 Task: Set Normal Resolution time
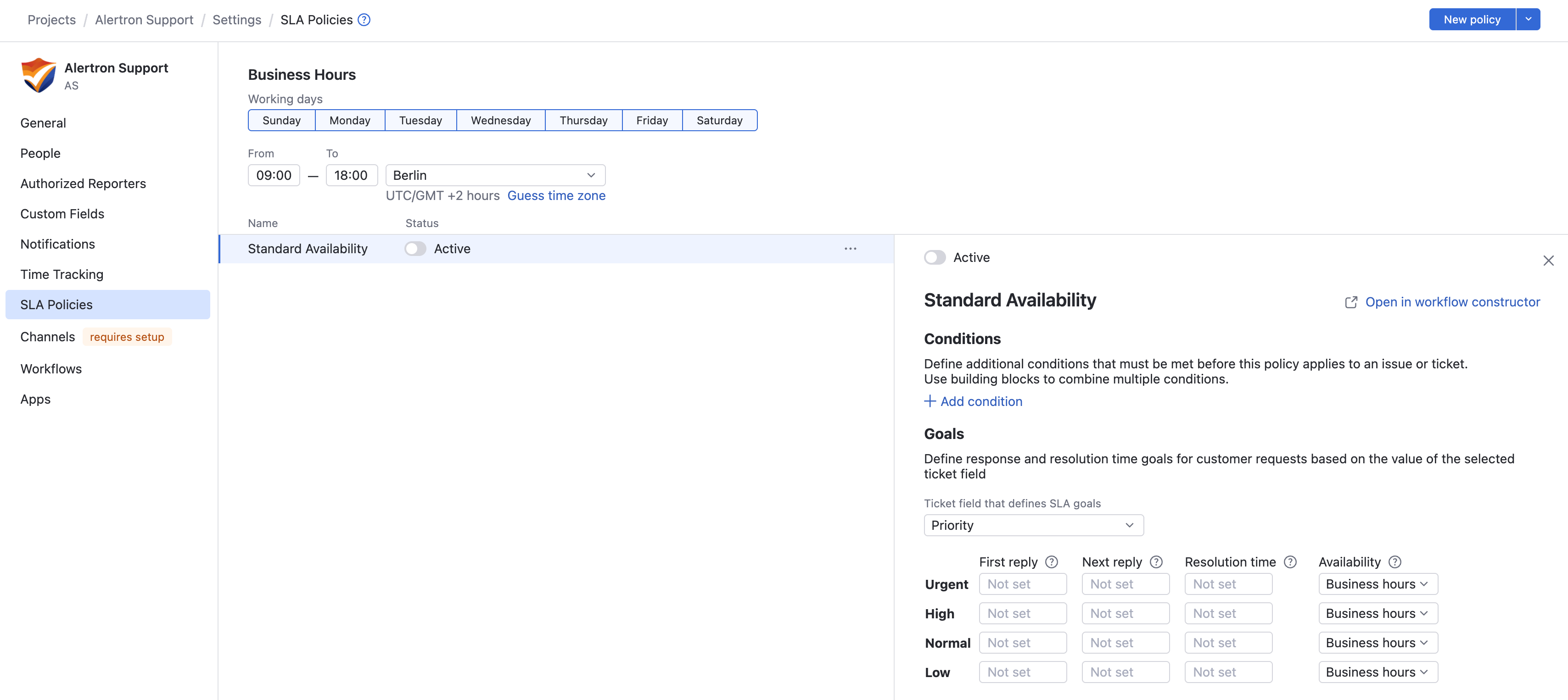click(1228, 643)
